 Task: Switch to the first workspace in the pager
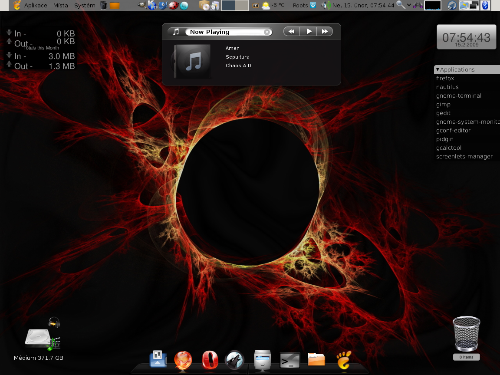coord(228,5)
